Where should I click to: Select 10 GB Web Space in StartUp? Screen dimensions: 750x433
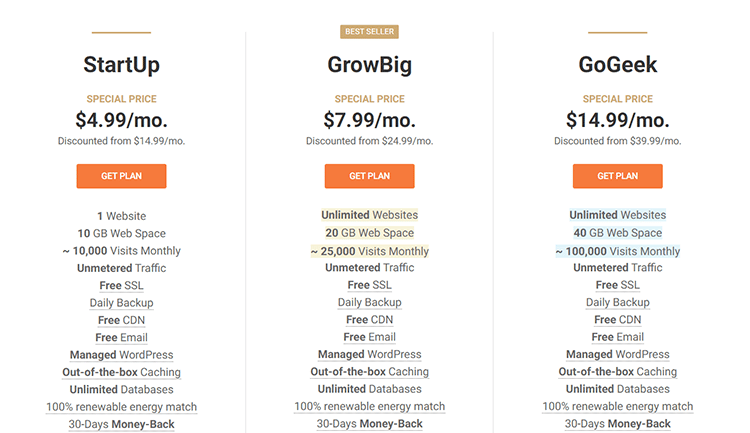(x=121, y=233)
